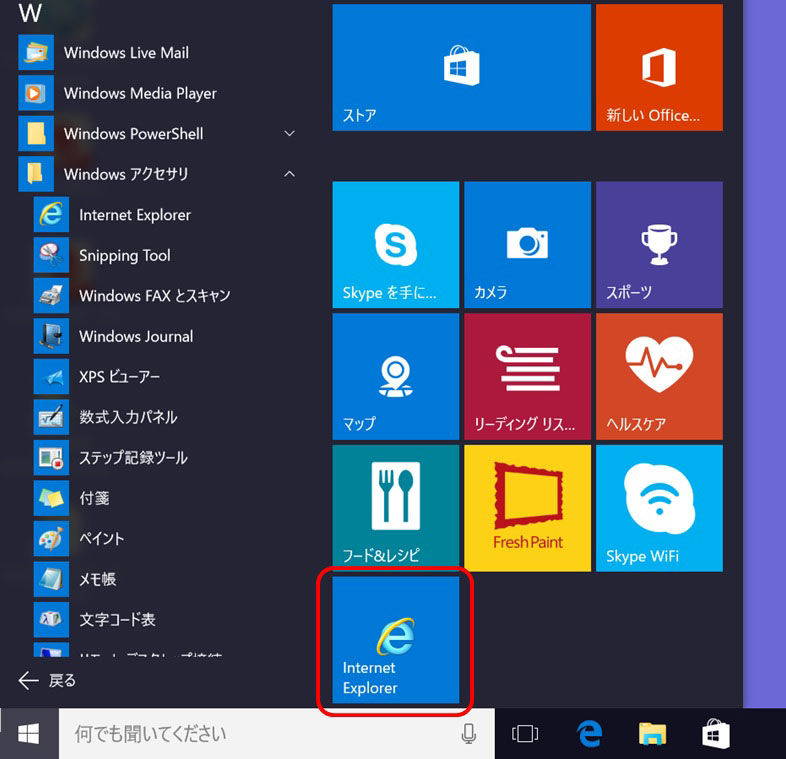Open the 新しい Office tile
The width and height of the screenshot is (786, 759).
click(x=659, y=68)
